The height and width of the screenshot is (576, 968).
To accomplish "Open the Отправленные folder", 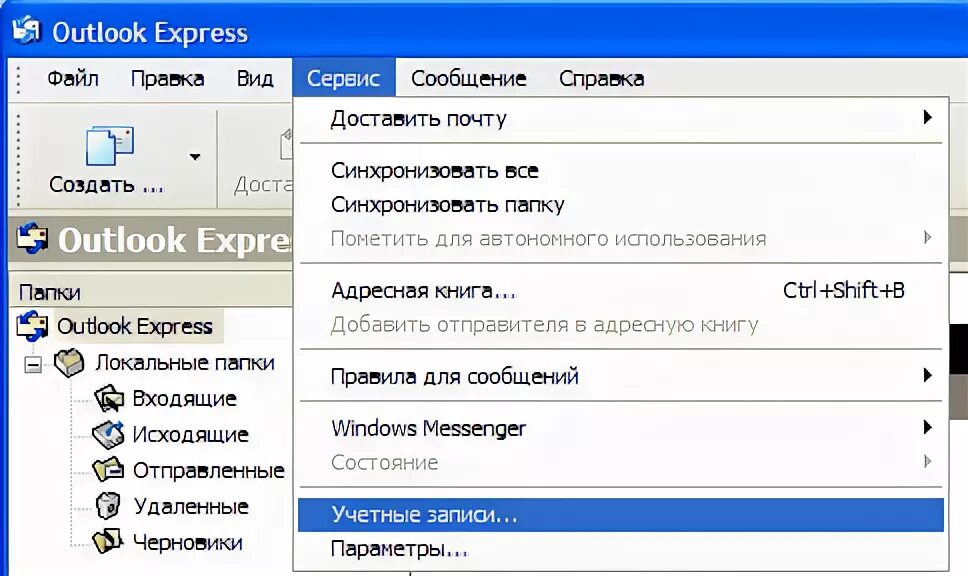I will [x=208, y=470].
